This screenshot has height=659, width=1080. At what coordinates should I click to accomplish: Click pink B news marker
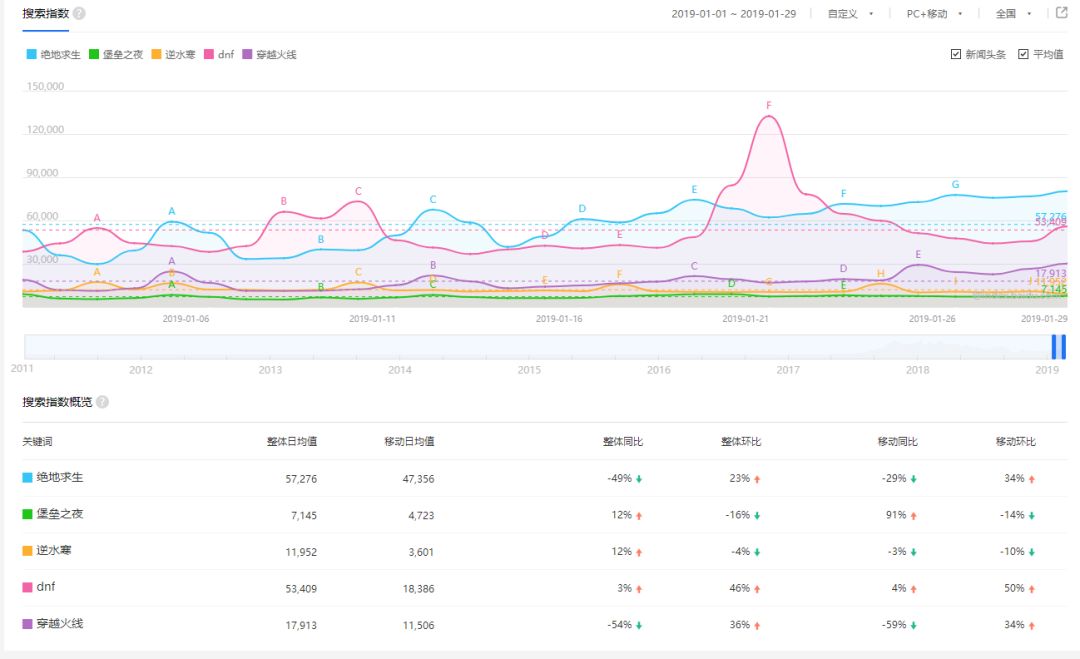(x=283, y=201)
